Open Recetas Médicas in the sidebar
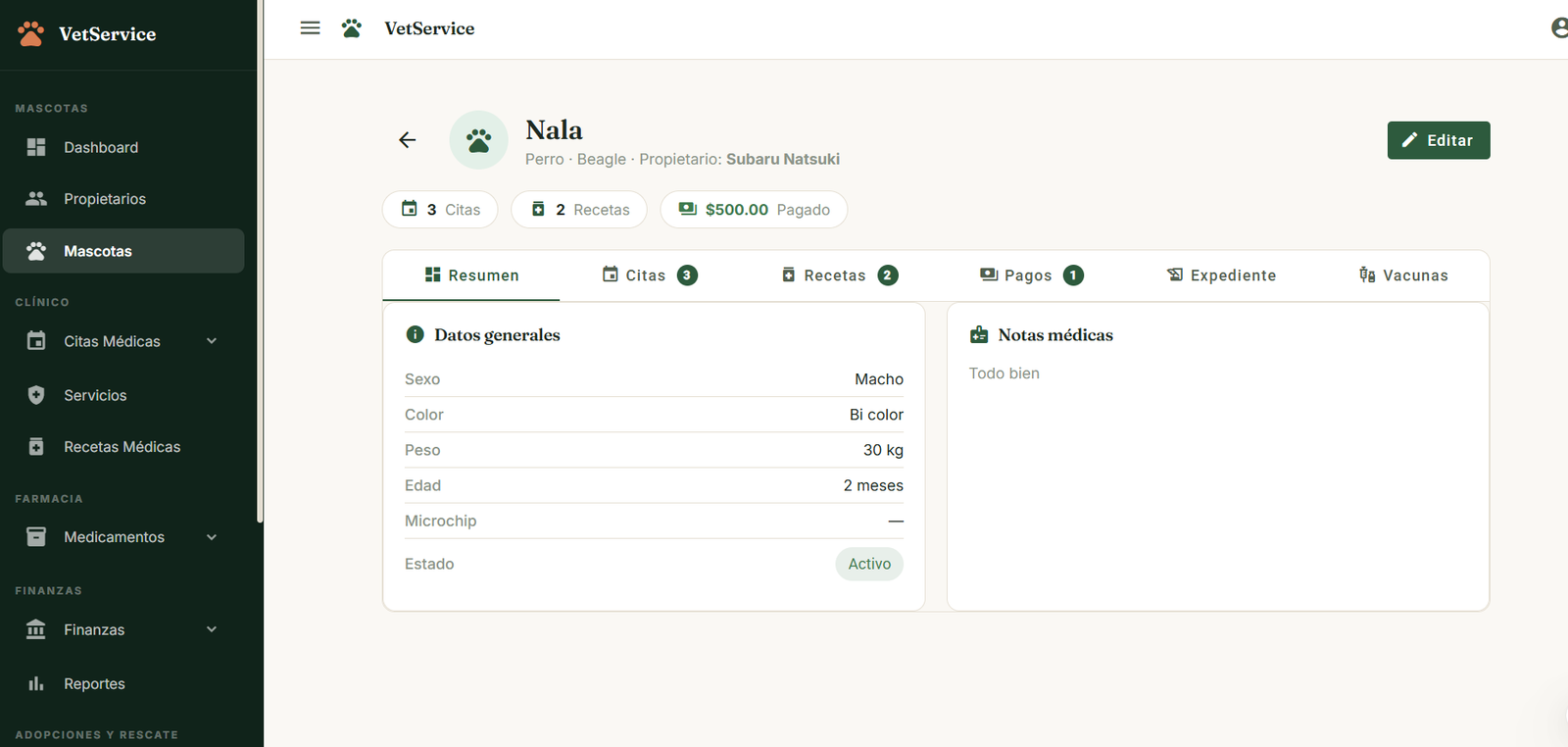This screenshot has height=747, width=1568. click(123, 447)
